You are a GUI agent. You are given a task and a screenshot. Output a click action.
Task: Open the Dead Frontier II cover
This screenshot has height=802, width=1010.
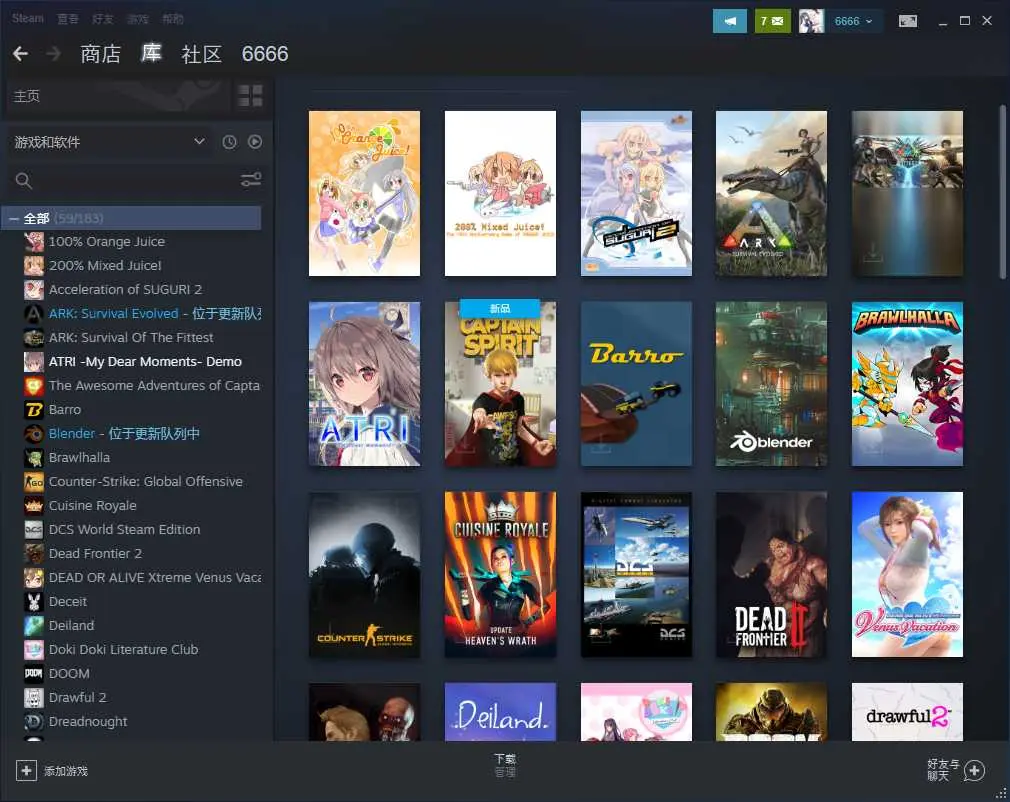click(x=772, y=575)
